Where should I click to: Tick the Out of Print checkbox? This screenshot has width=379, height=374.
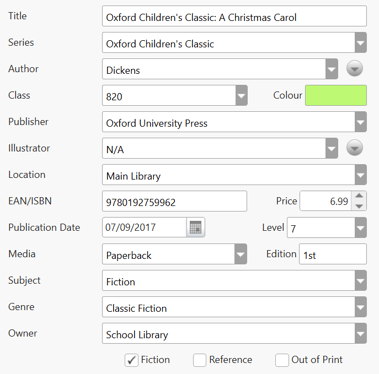pyautogui.click(x=282, y=360)
